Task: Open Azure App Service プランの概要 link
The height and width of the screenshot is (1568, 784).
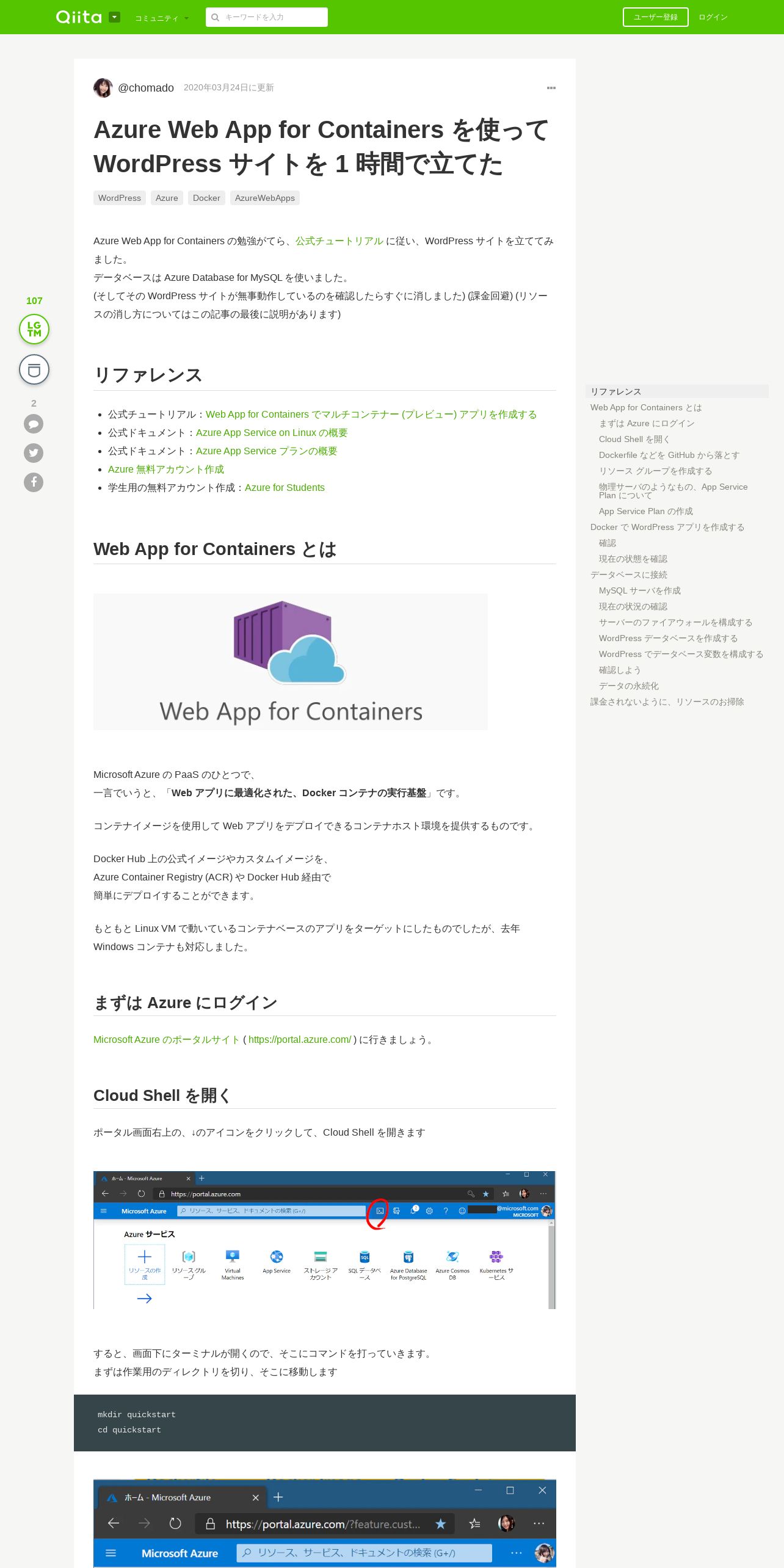Action: pyautogui.click(x=267, y=451)
